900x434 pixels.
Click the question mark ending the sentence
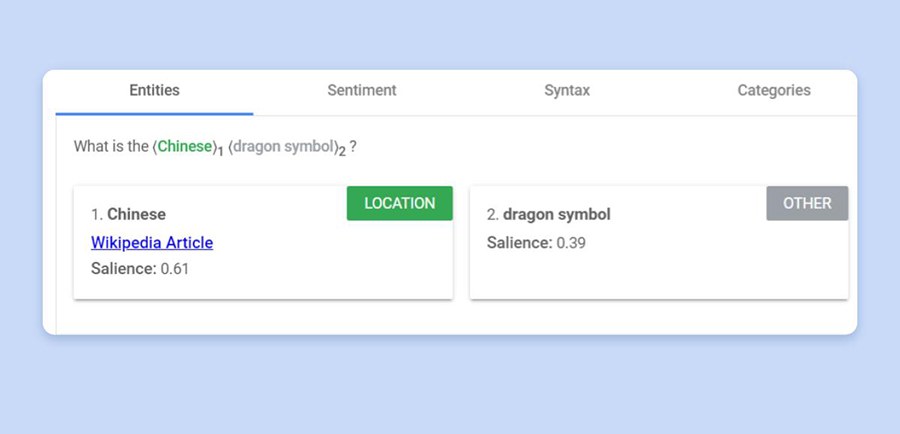pos(353,146)
